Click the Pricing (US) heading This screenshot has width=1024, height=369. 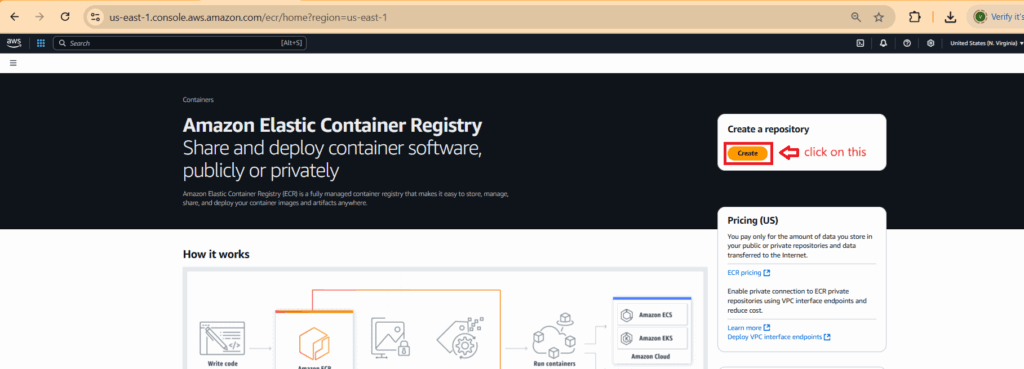point(753,220)
